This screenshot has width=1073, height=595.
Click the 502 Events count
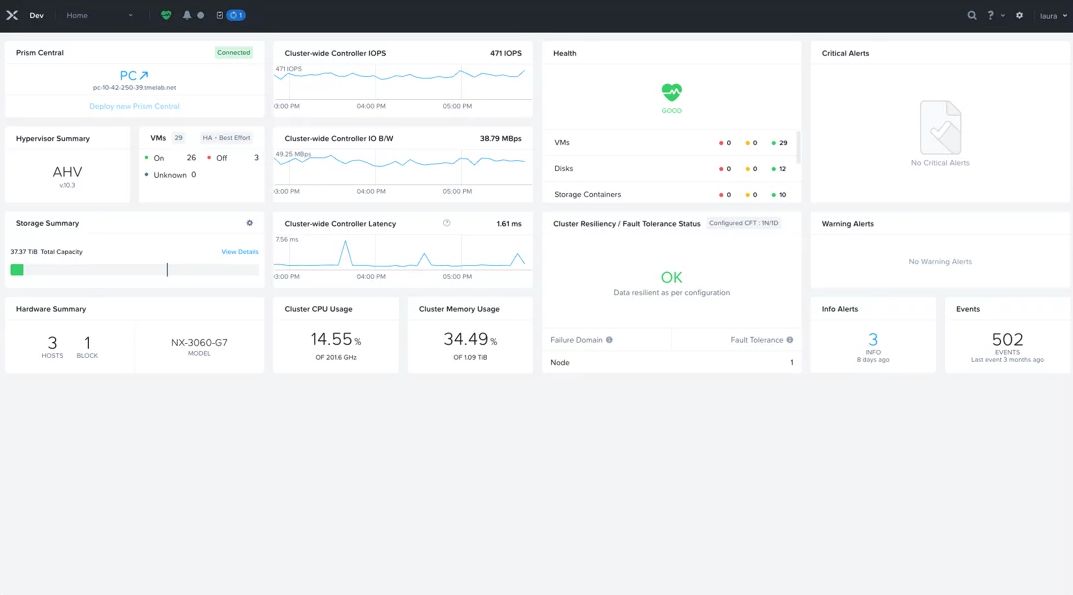[1007, 339]
